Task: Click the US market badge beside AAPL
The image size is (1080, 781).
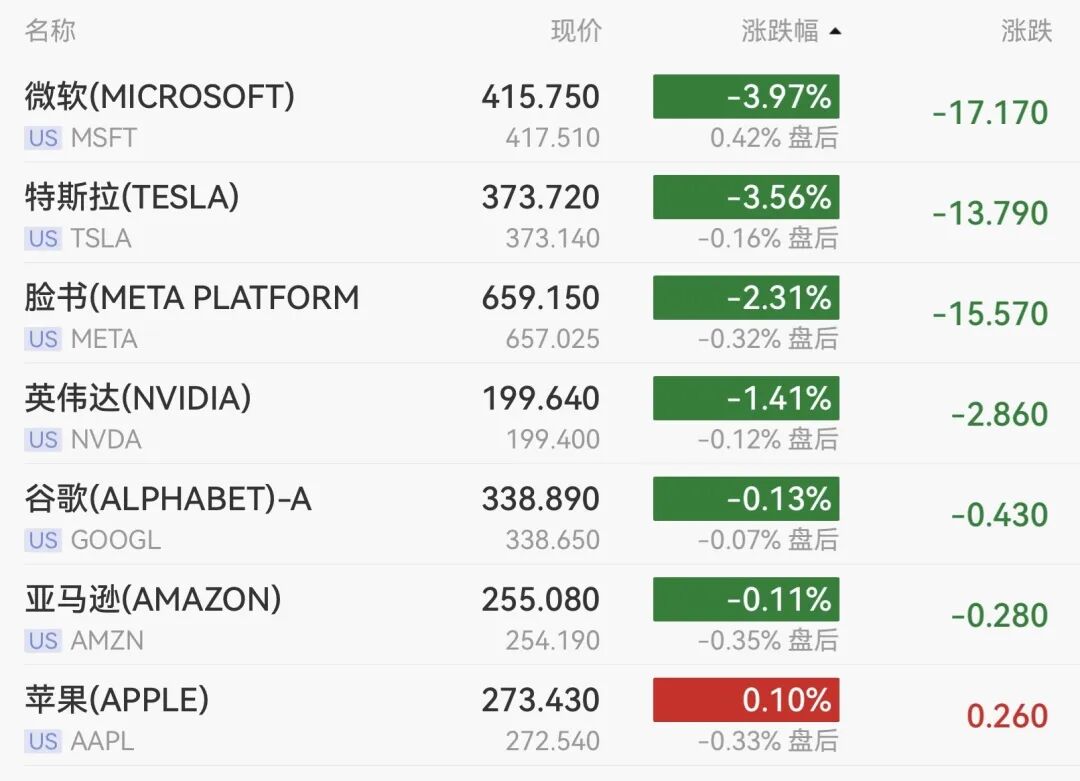Action: (43, 741)
